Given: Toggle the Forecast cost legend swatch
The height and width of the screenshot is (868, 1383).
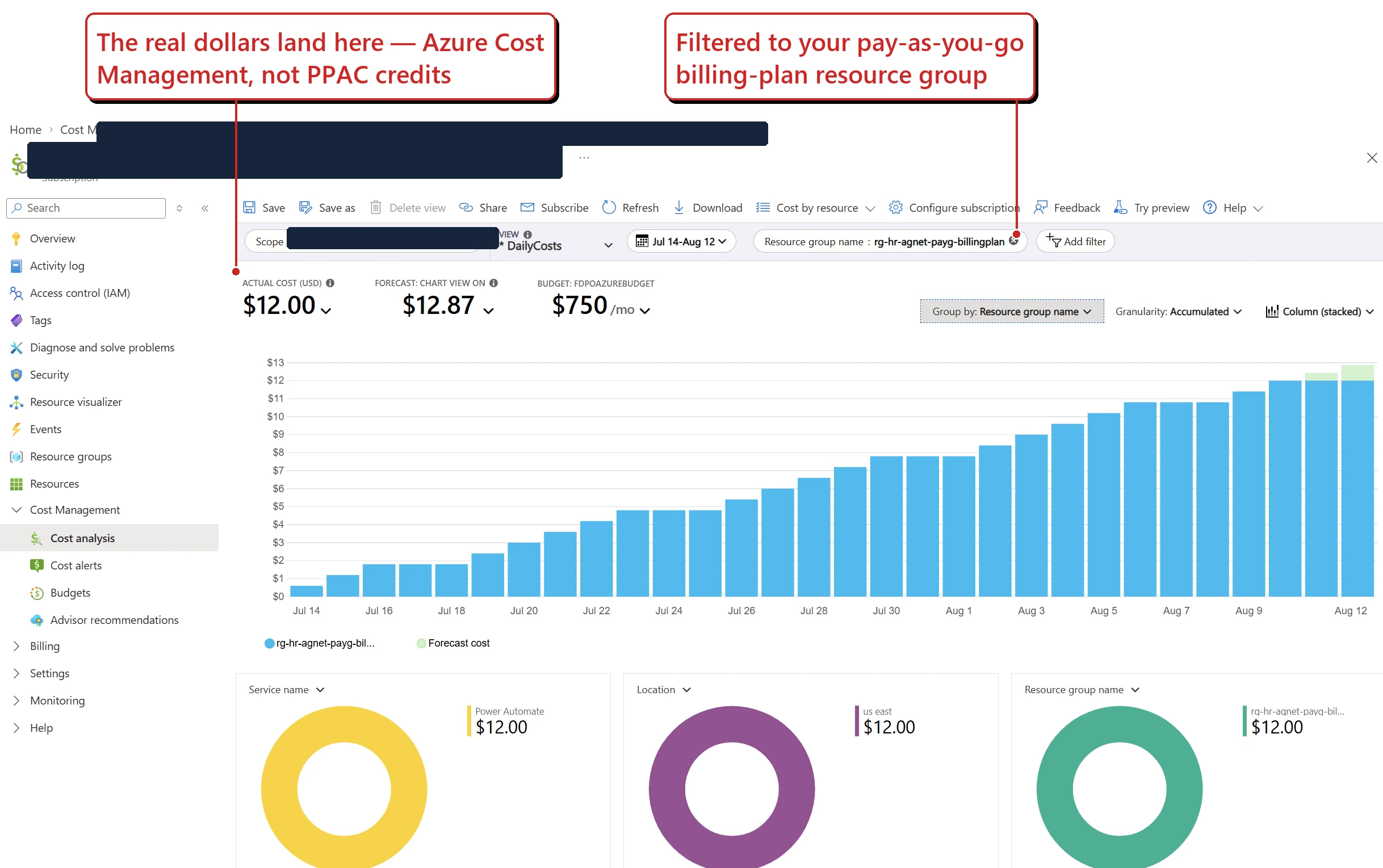Looking at the screenshot, I should [421, 643].
